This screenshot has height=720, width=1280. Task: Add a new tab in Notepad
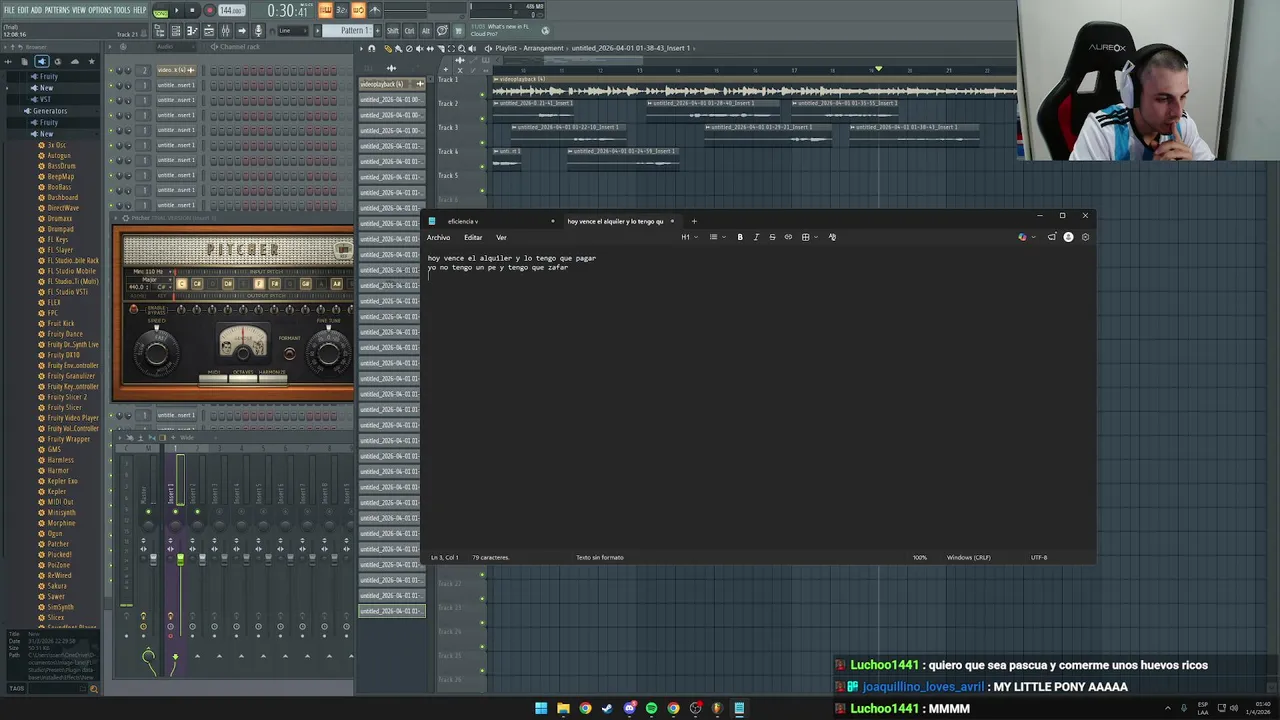coord(694,221)
